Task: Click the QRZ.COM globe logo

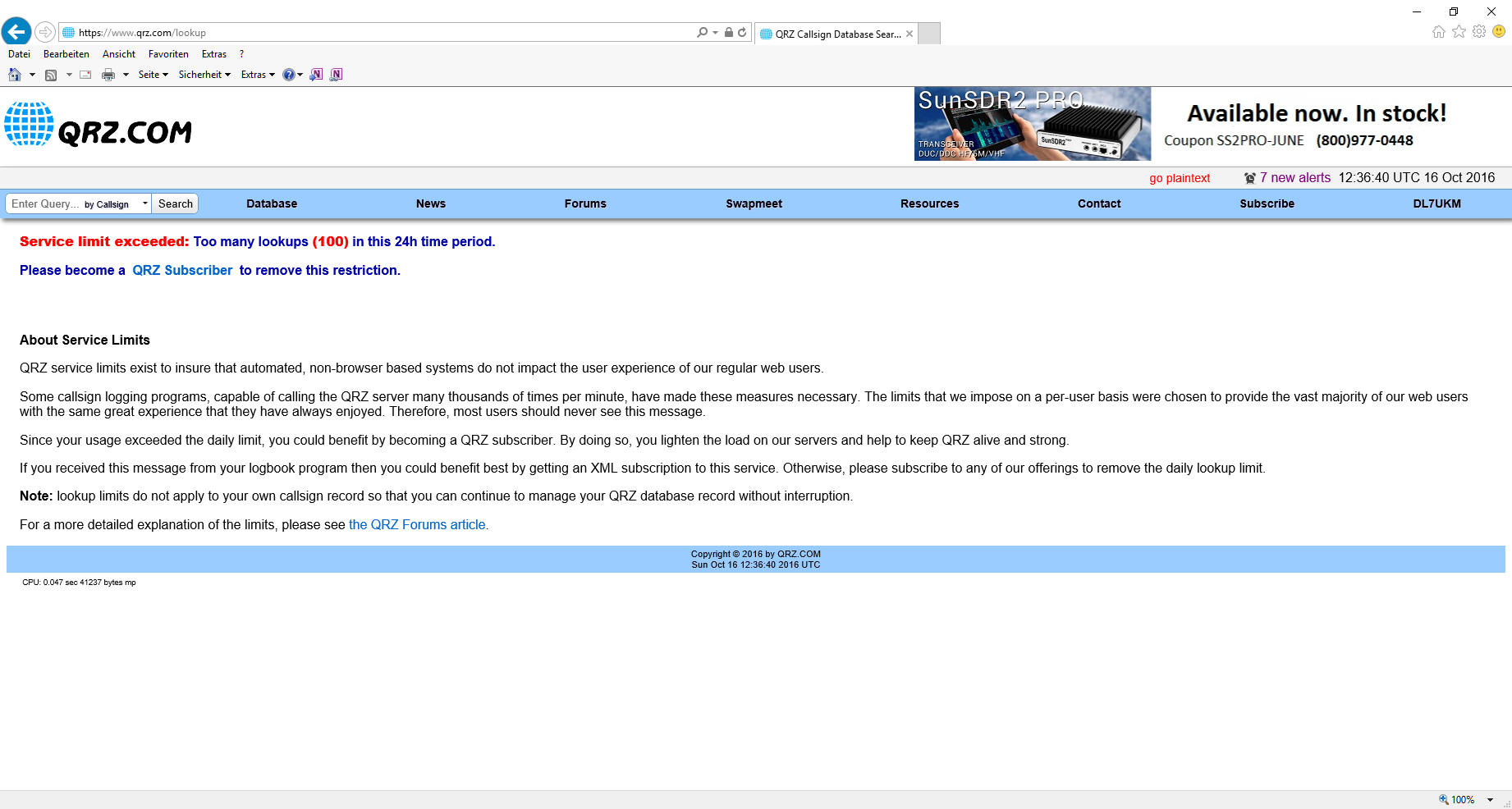Action: coord(99,126)
